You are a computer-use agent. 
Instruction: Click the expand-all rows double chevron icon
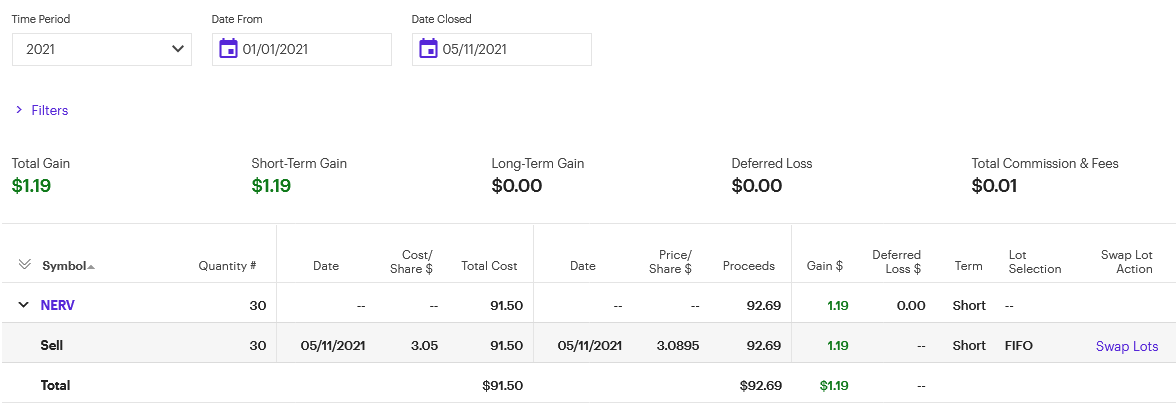pos(25,265)
